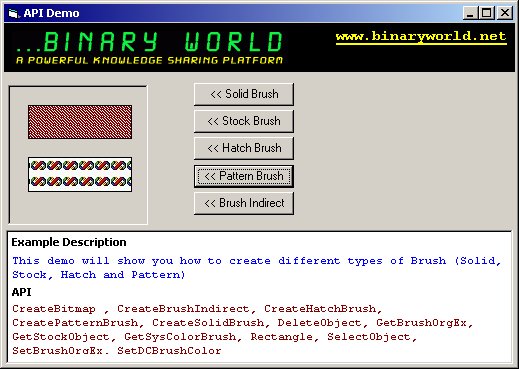Minimize the API Demo window
This screenshot has height=369, width=519.
pyautogui.click(x=470, y=13)
